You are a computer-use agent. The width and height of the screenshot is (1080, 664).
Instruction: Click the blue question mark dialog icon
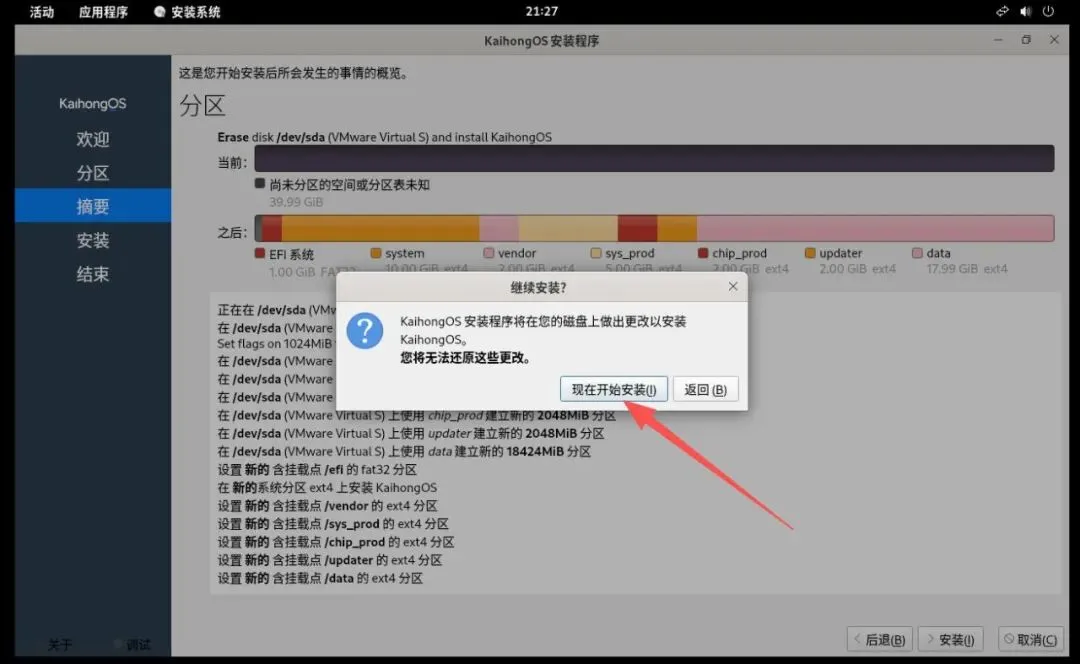(x=364, y=331)
